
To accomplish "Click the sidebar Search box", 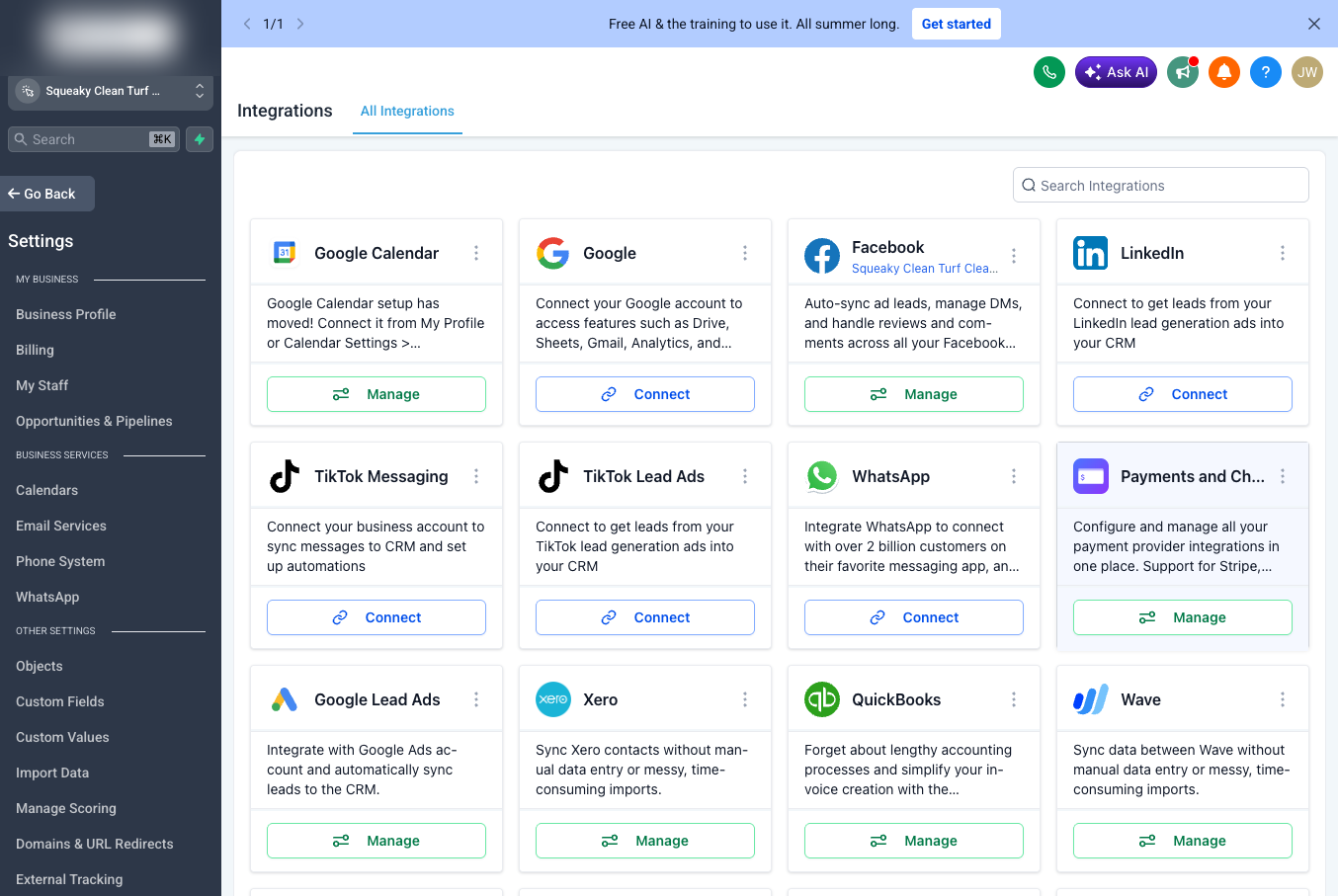I will point(94,139).
